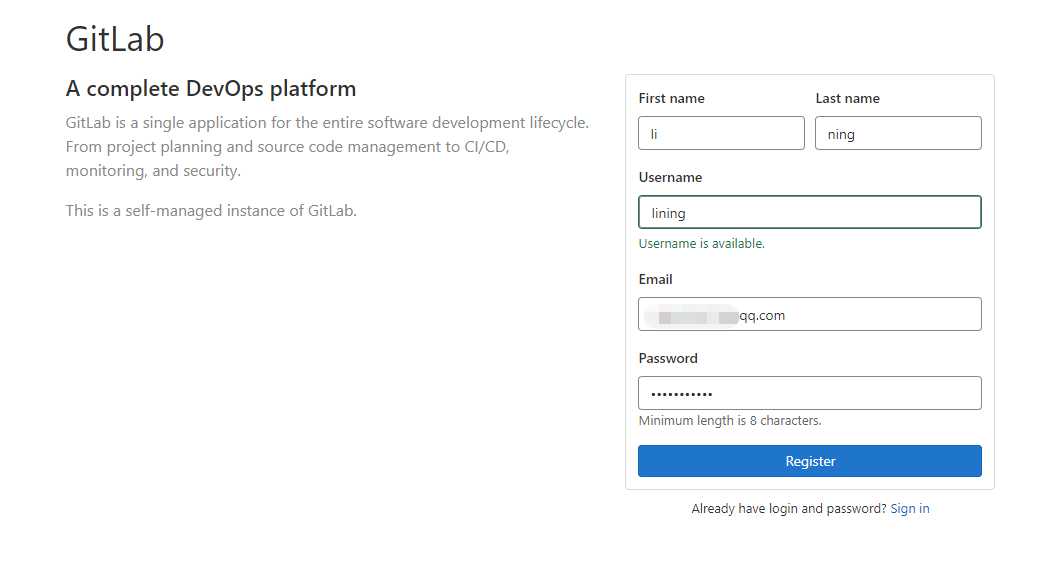Click the First name input field
Image resolution: width=1045 pixels, height=582 pixels.
pos(721,133)
